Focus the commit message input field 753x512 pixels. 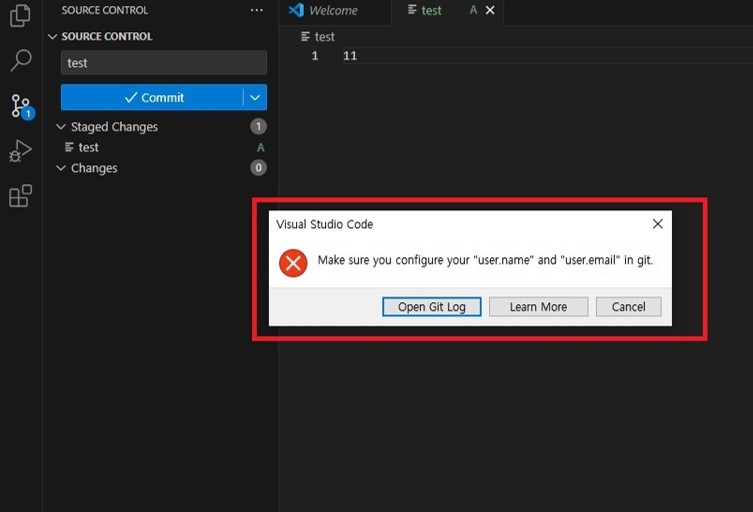164,63
